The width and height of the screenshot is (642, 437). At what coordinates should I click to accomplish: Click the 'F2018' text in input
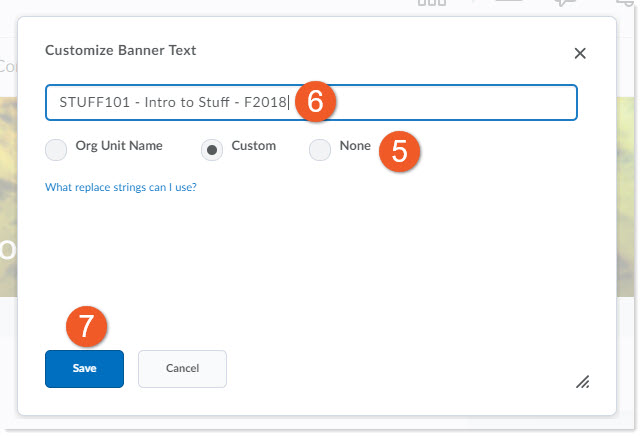point(265,102)
